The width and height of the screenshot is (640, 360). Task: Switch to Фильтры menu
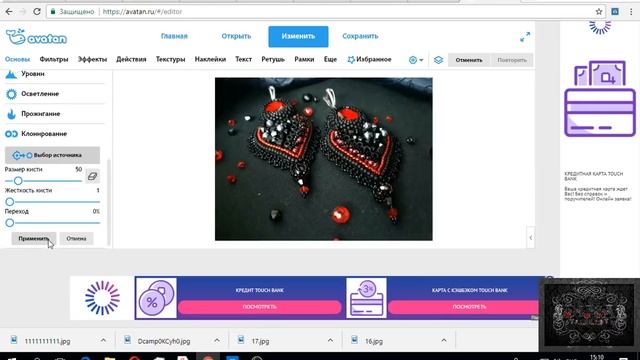(54, 59)
